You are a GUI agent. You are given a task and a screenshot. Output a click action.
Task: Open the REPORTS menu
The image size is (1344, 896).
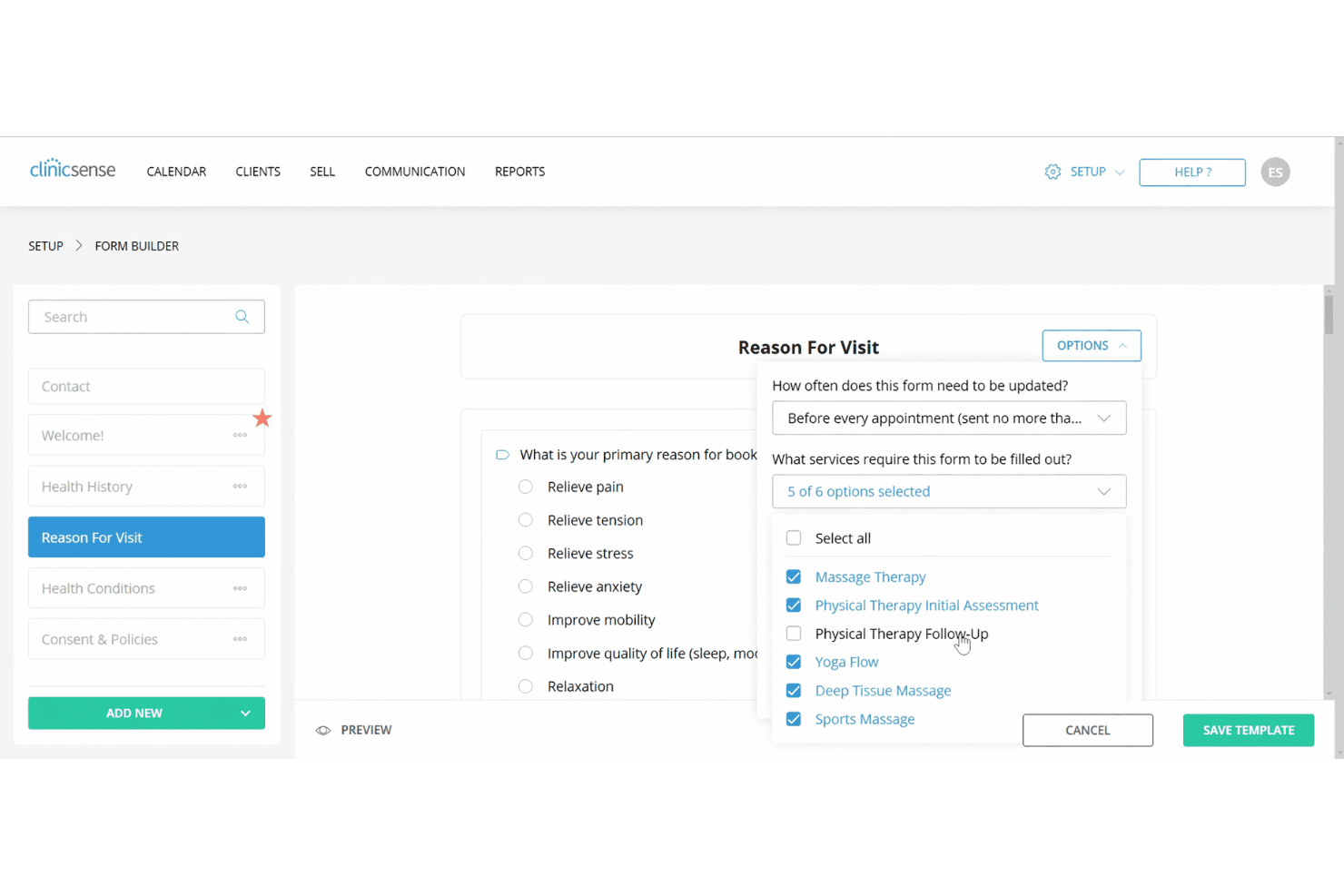[519, 172]
